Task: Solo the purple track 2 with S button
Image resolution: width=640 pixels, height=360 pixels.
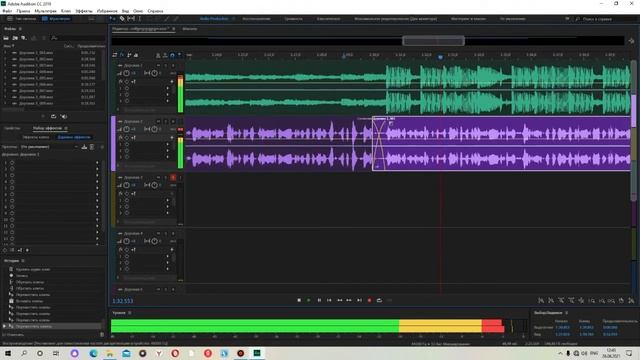Action: tap(166, 122)
